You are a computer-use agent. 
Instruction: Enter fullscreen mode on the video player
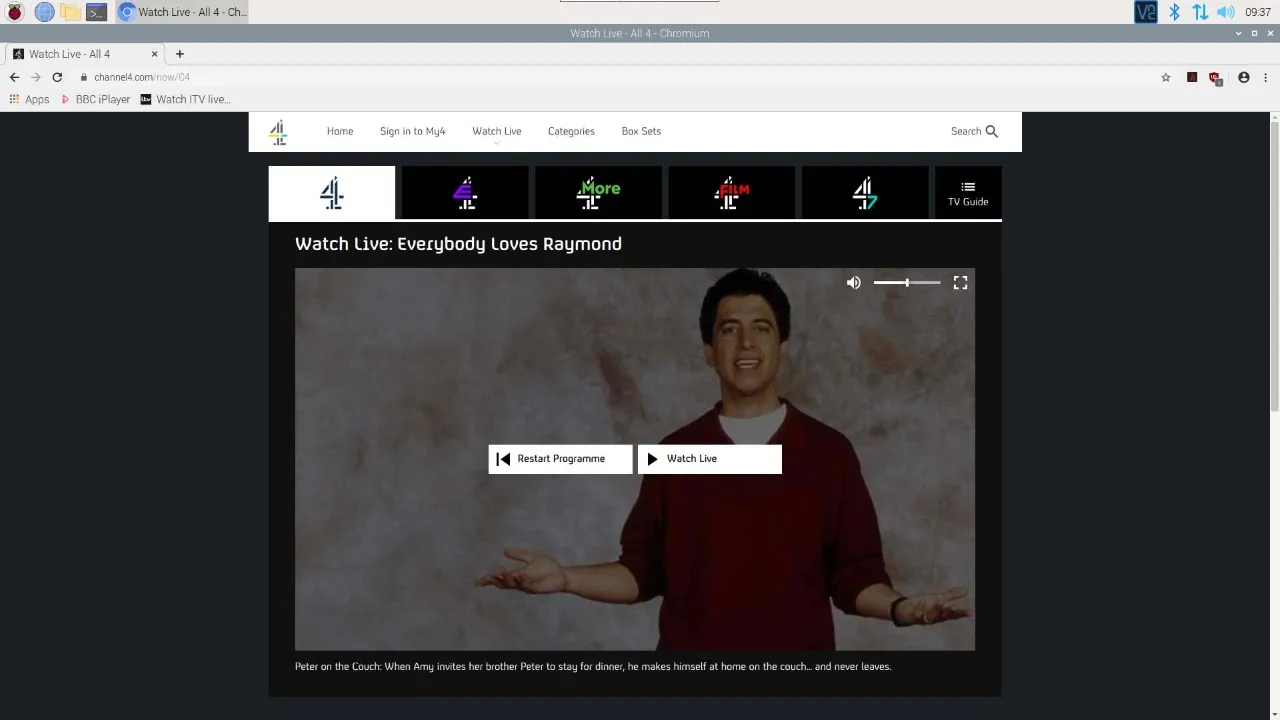(x=960, y=282)
